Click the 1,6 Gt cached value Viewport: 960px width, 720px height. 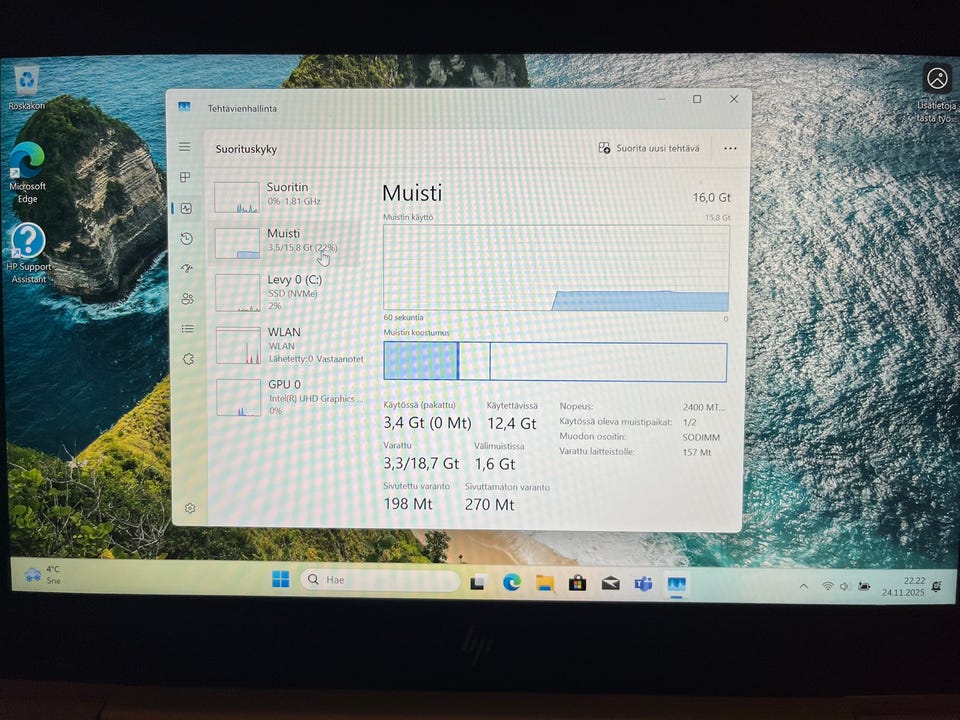(495, 464)
